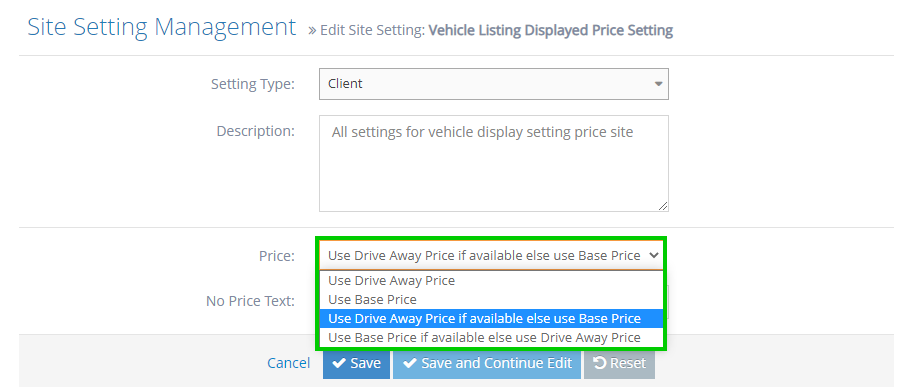Choose 'Use Base Price' option
This screenshot has width=911, height=387.
pyautogui.click(x=491, y=300)
